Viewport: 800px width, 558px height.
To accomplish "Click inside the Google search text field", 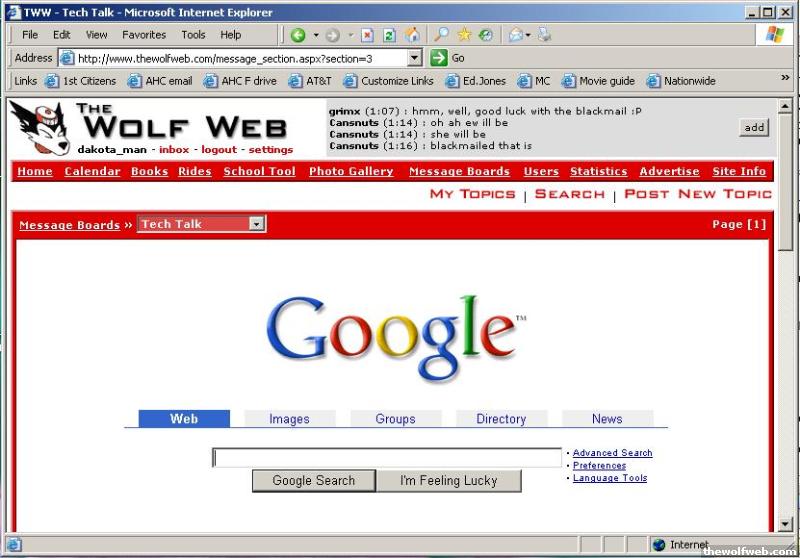I will pos(387,458).
